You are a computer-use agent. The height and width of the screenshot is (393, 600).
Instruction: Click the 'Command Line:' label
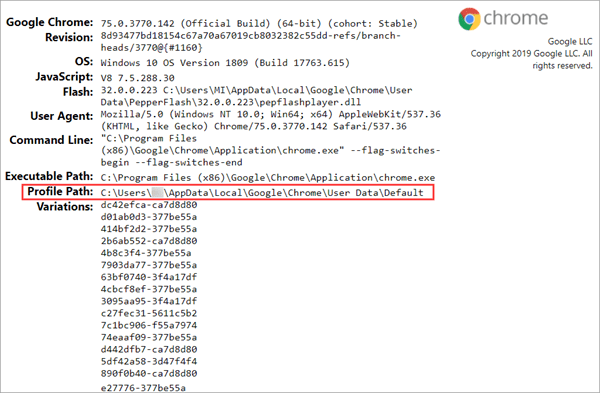[x=51, y=140]
